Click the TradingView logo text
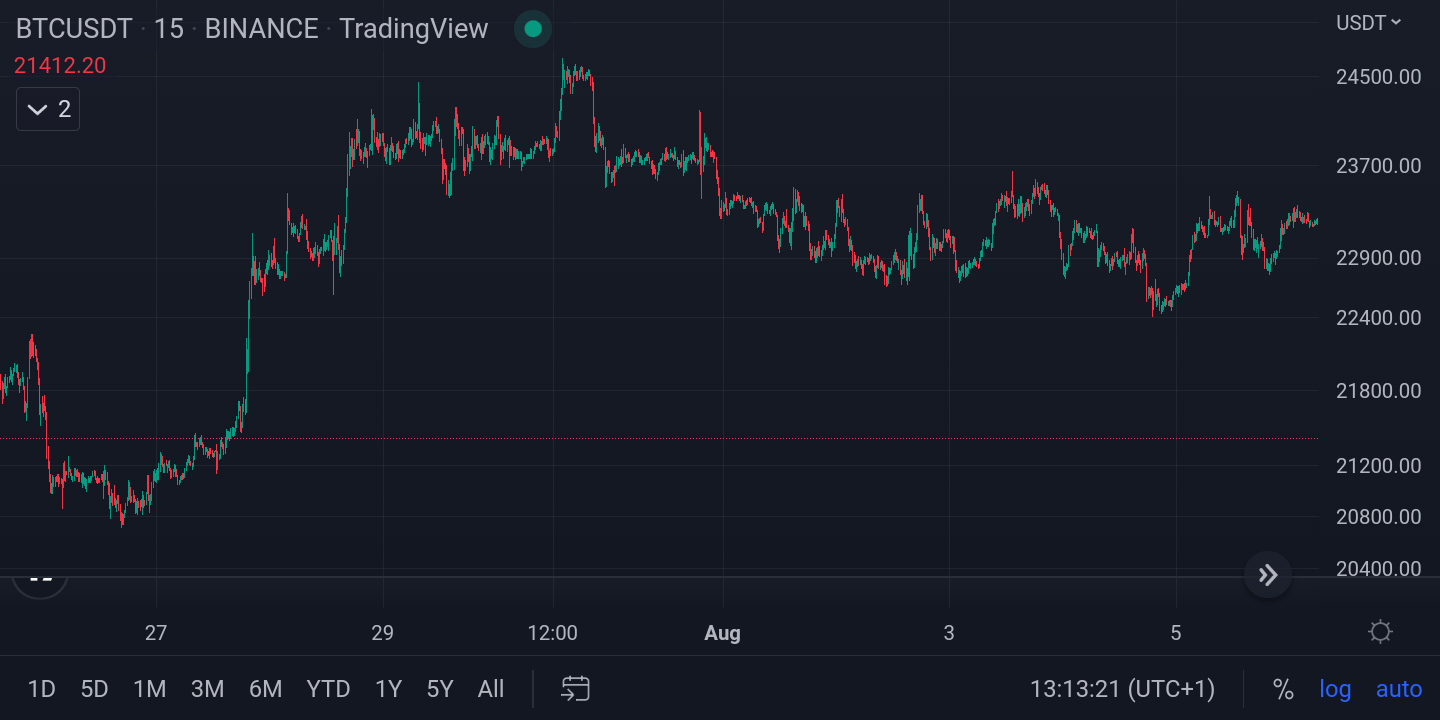The height and width of the screenshot is (720, 1440). pyautogui.click(x=413, y=29)
